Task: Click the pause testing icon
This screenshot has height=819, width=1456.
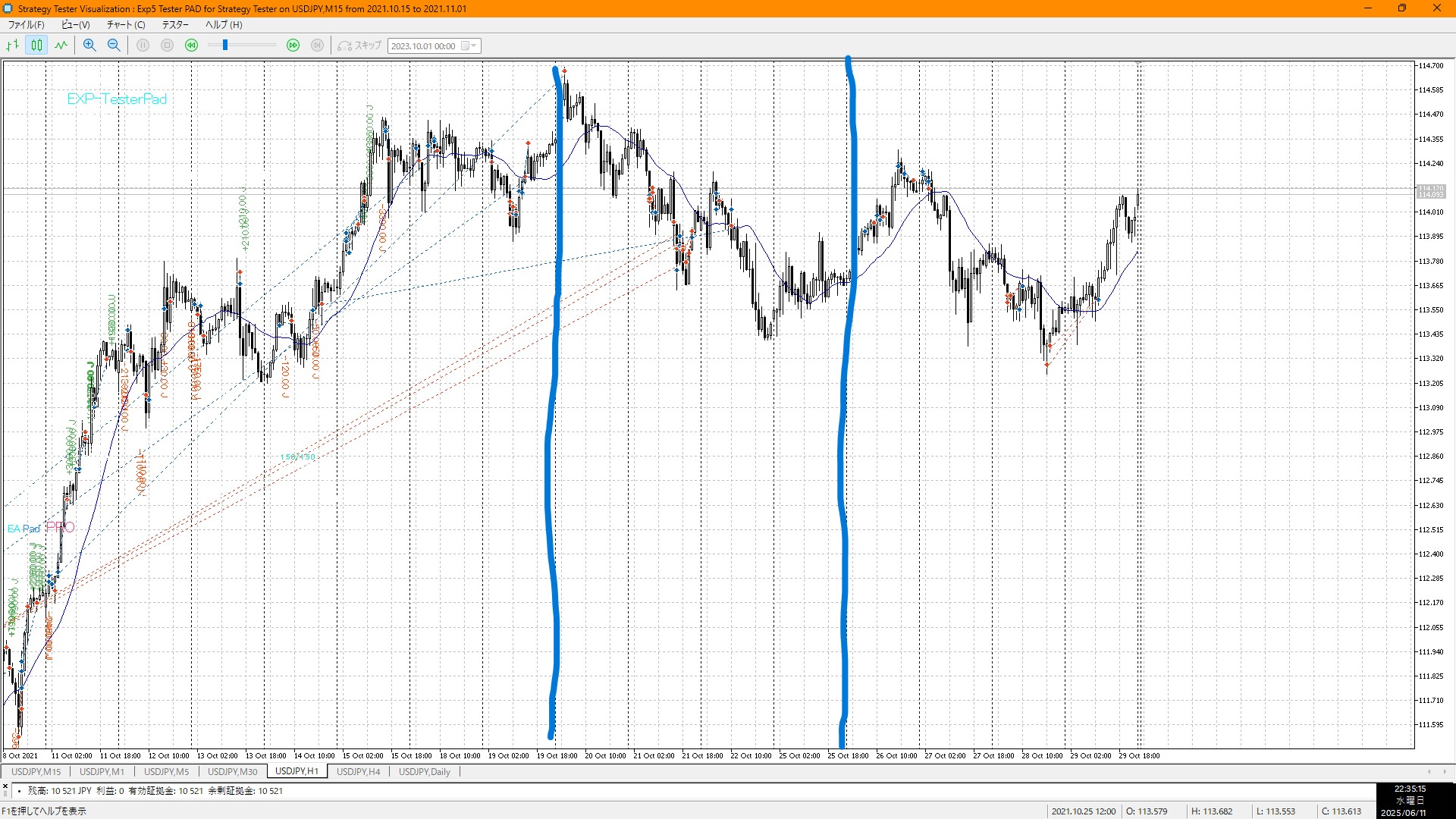Action: (143, 45)
